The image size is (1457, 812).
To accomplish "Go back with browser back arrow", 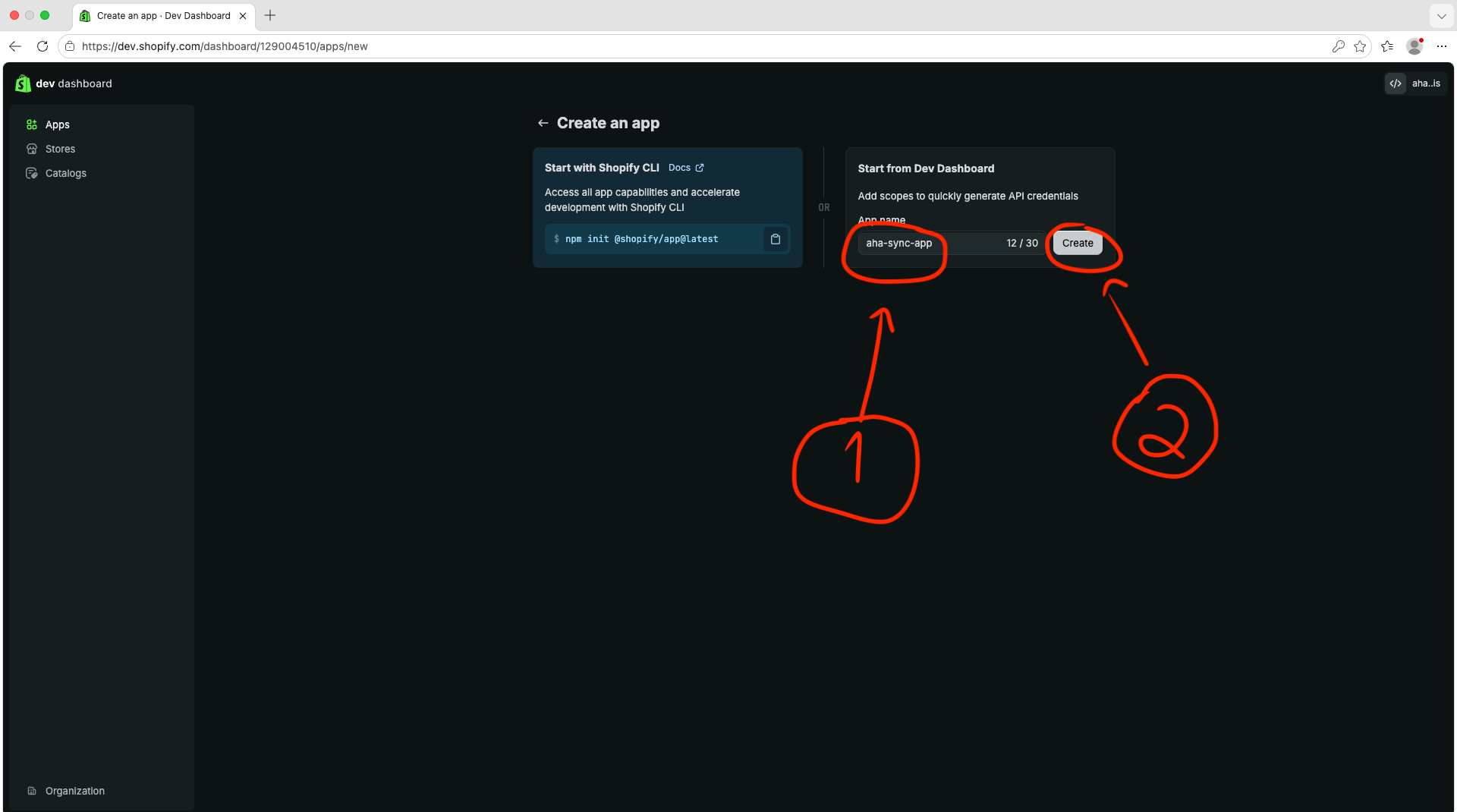I will (x=15, y=46).
